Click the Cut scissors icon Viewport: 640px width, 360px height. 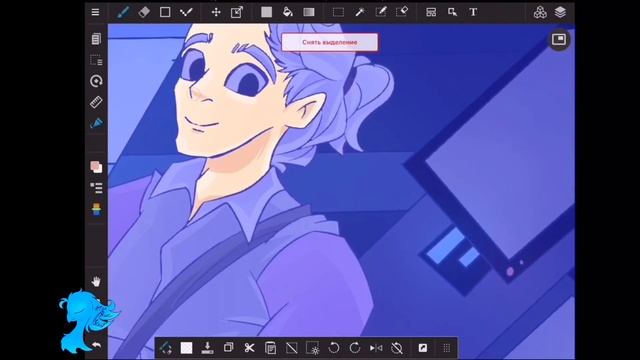249,348
